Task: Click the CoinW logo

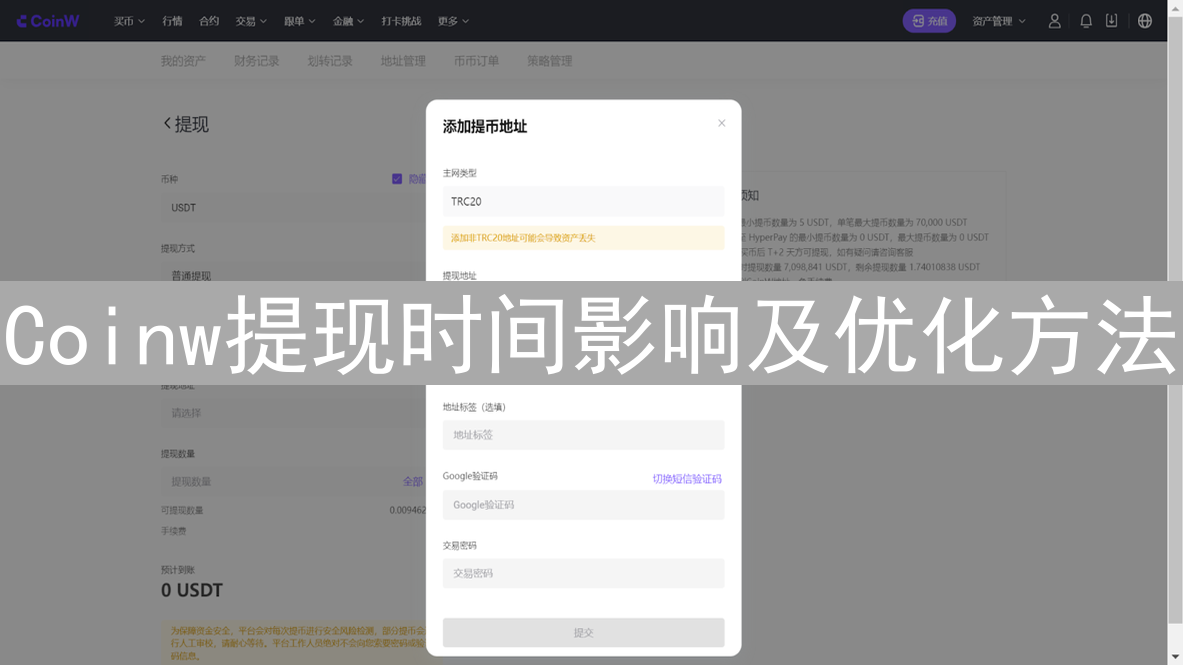Action: [x=48, y=21]
